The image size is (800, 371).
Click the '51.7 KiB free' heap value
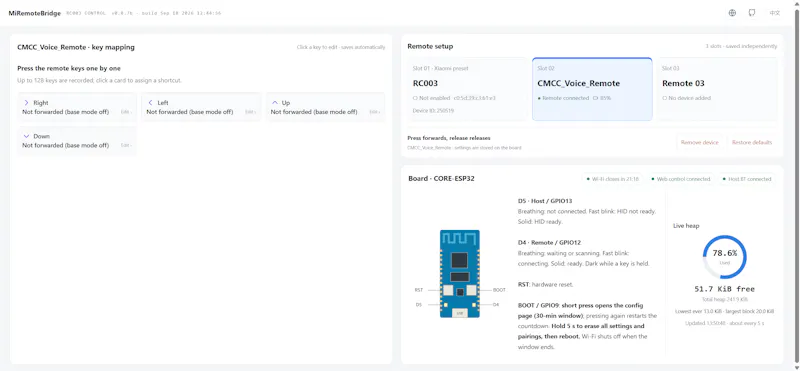point(724,289)
